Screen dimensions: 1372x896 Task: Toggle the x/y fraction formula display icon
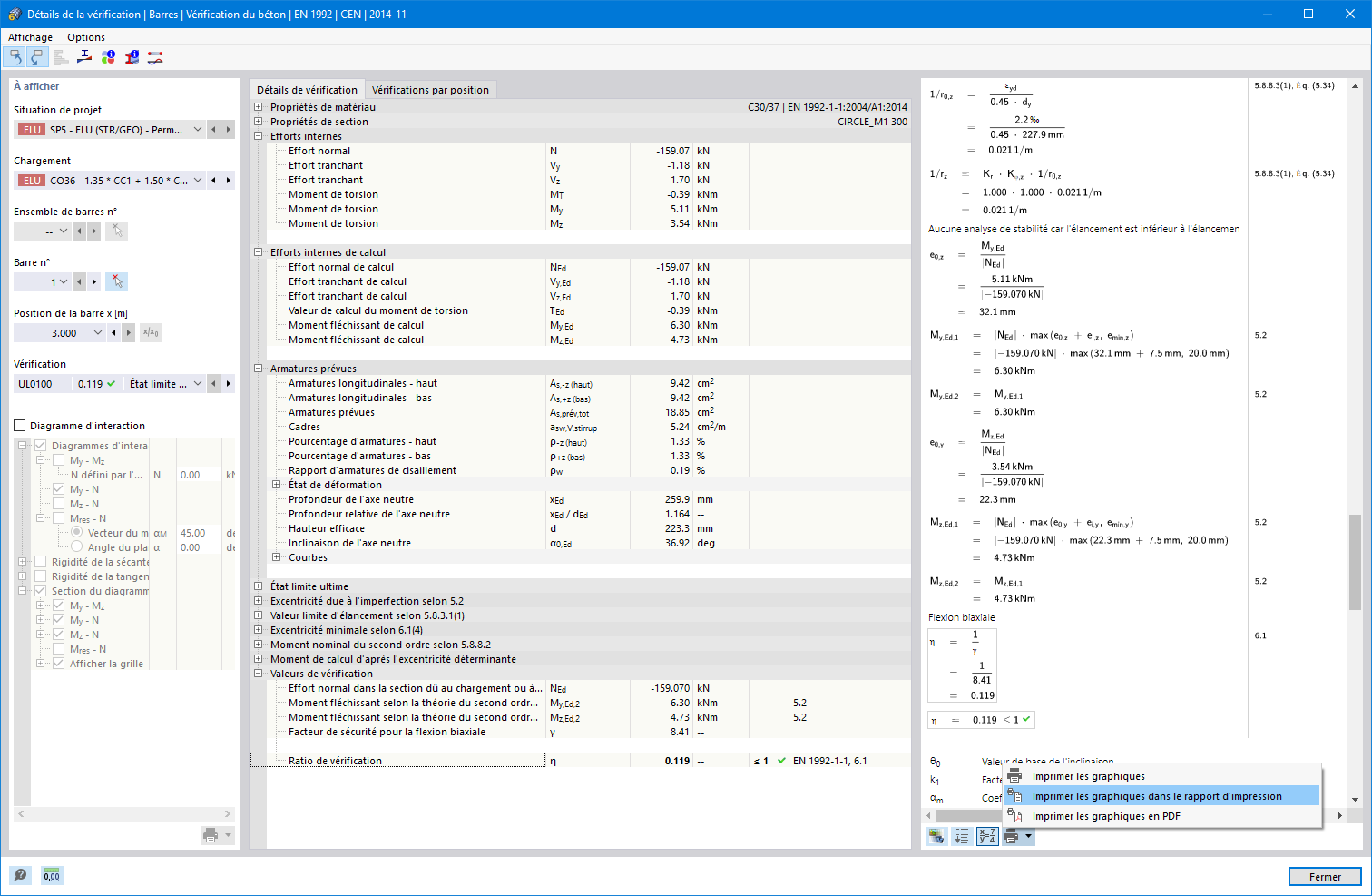[987, 836]
